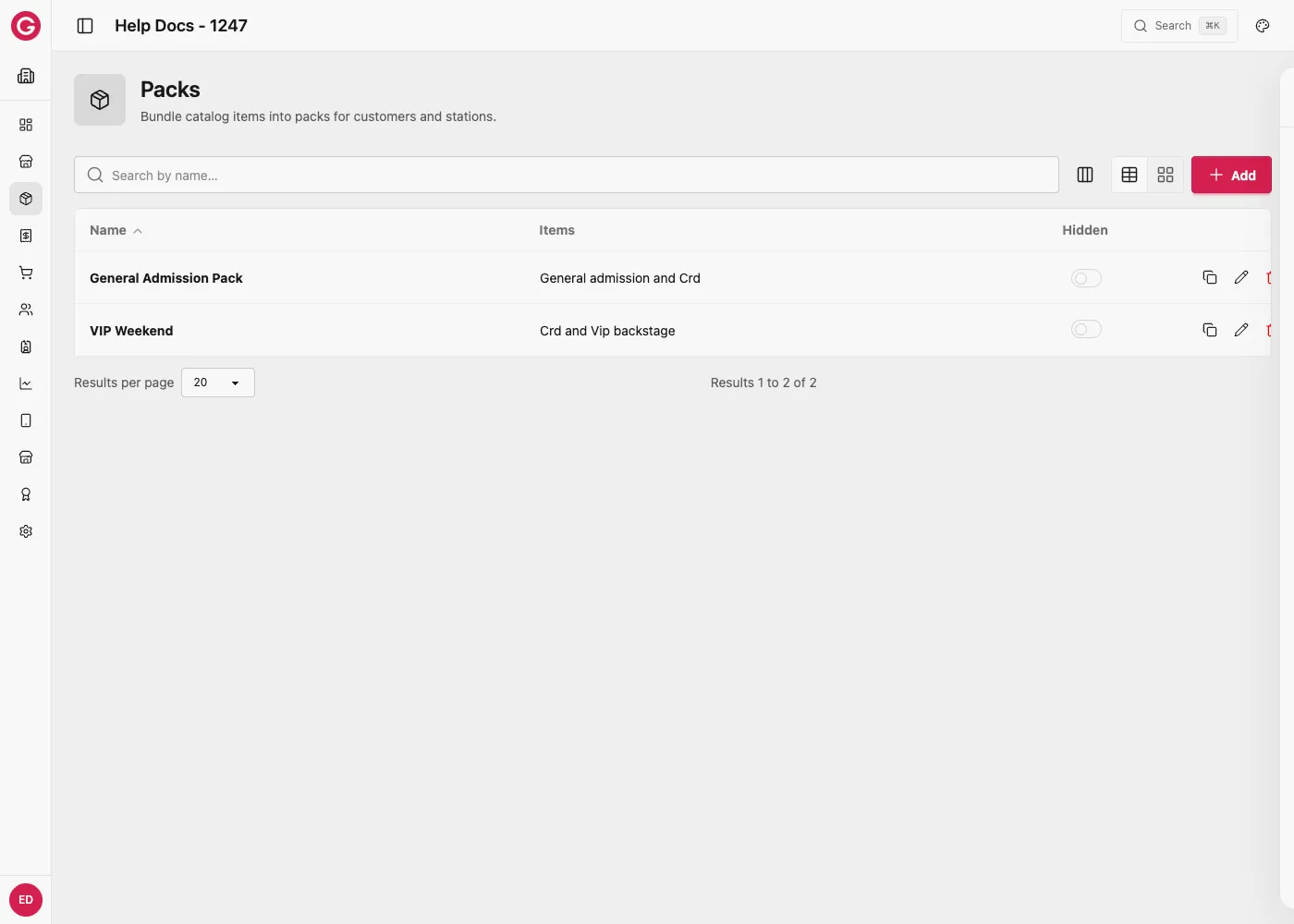Click the Items column header
The height and width of the screenshot is (924, 1294).
[557, 230]
